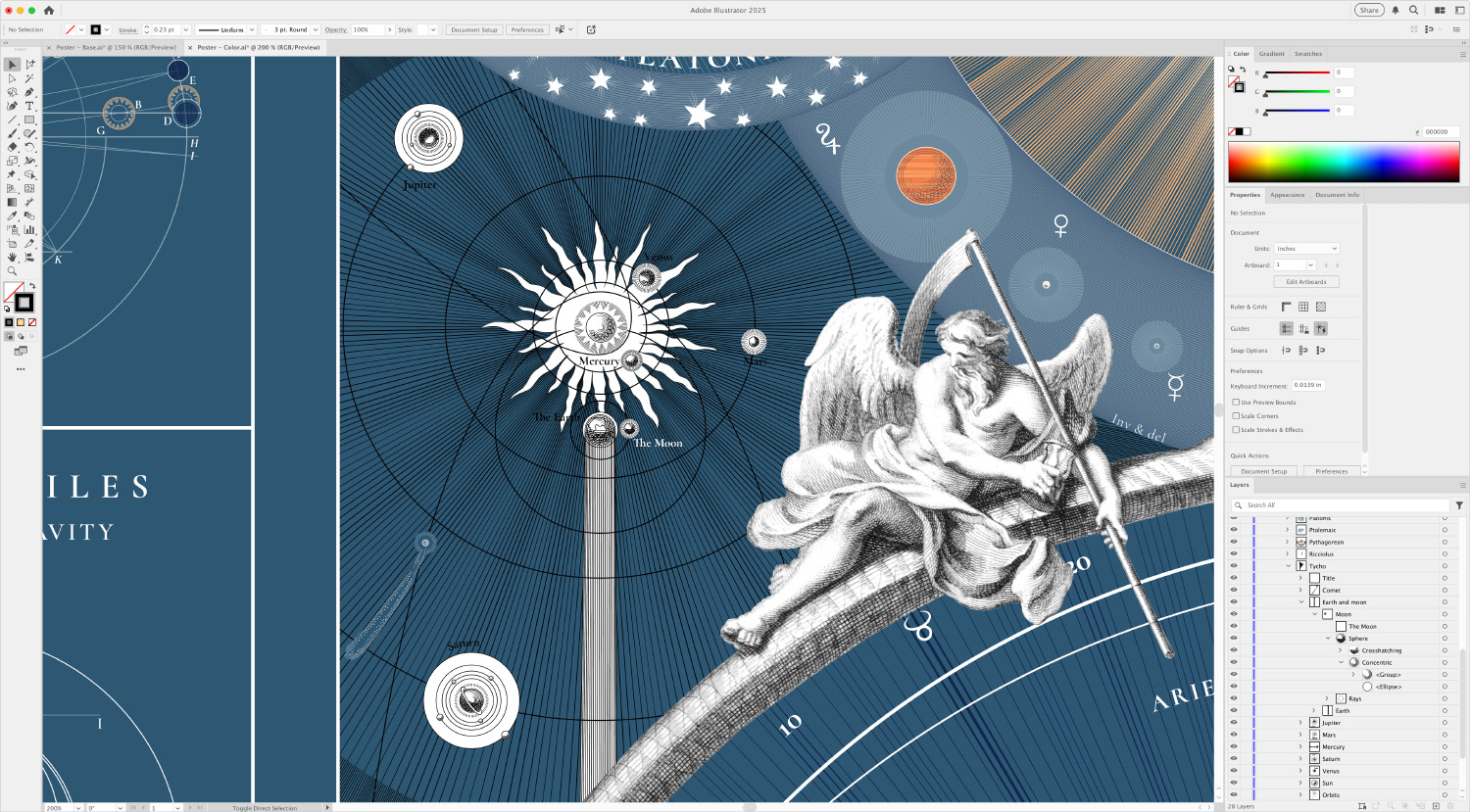
Task: Select the Type tool
Action: coord(29,106)
